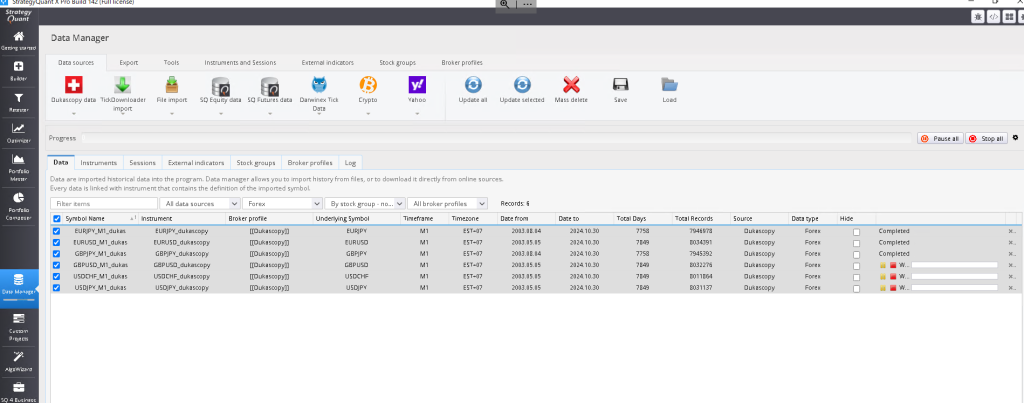Click the Crypto bitcoin data source icon
The width and height of the screenshot is (1024, 403).
pos(367,85)
